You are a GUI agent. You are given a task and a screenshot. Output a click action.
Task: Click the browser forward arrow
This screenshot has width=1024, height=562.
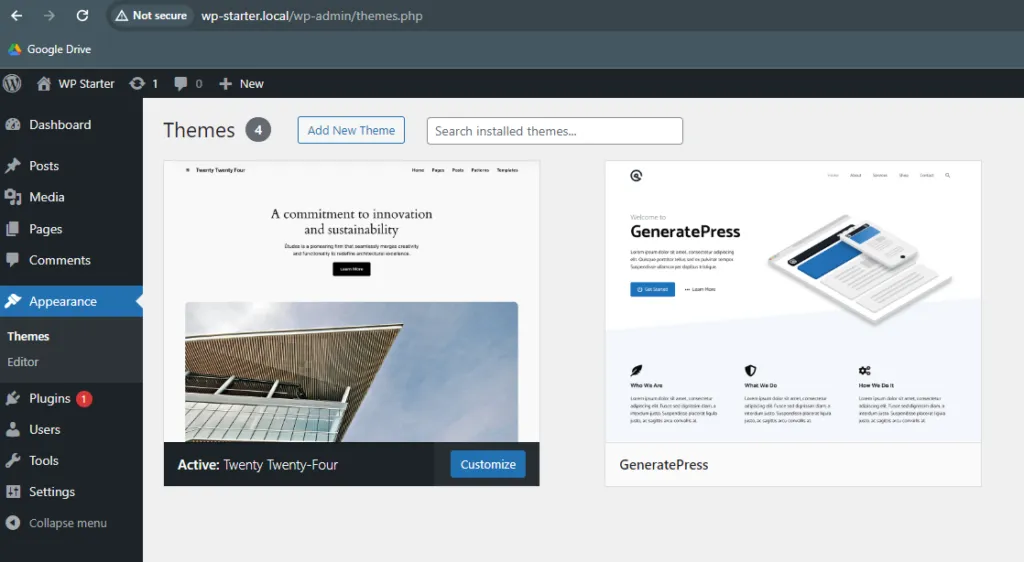point(49,16)
